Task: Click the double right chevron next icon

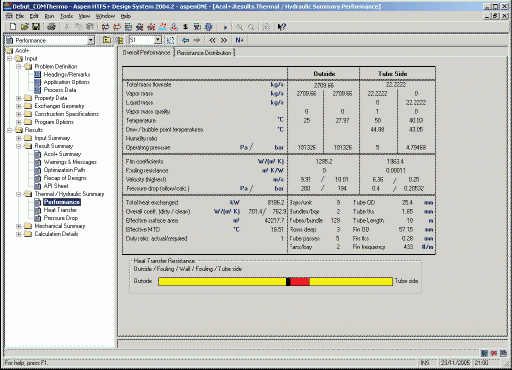Action: (x=224, y=40)
